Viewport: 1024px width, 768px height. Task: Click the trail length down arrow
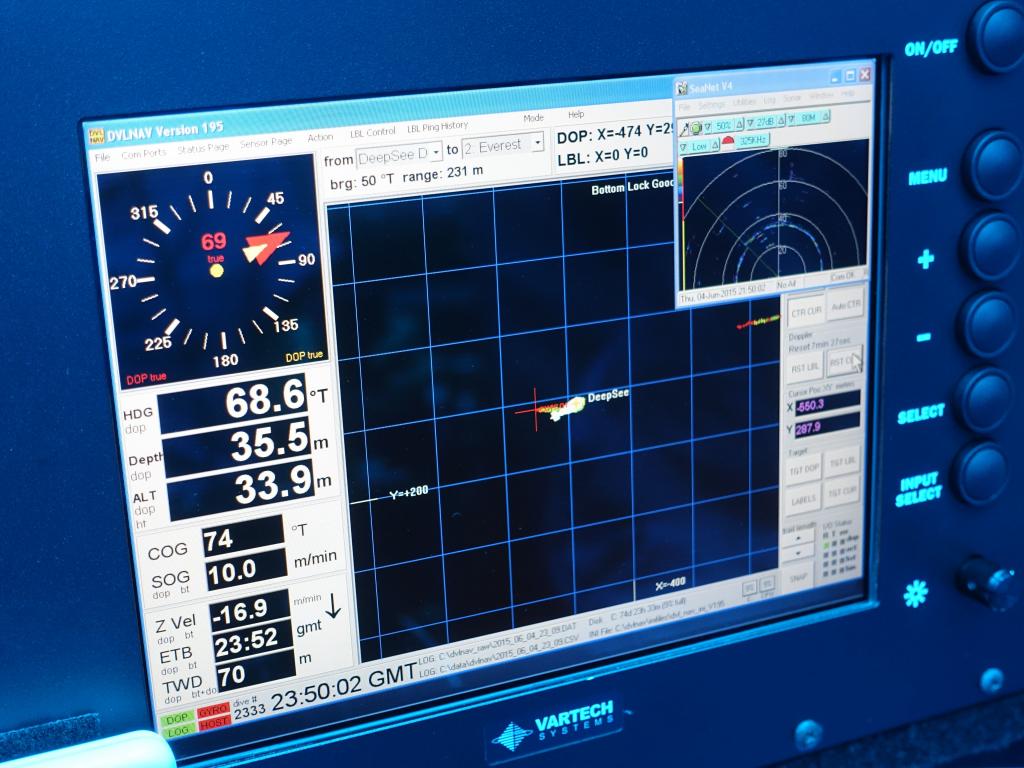point(798,553)
